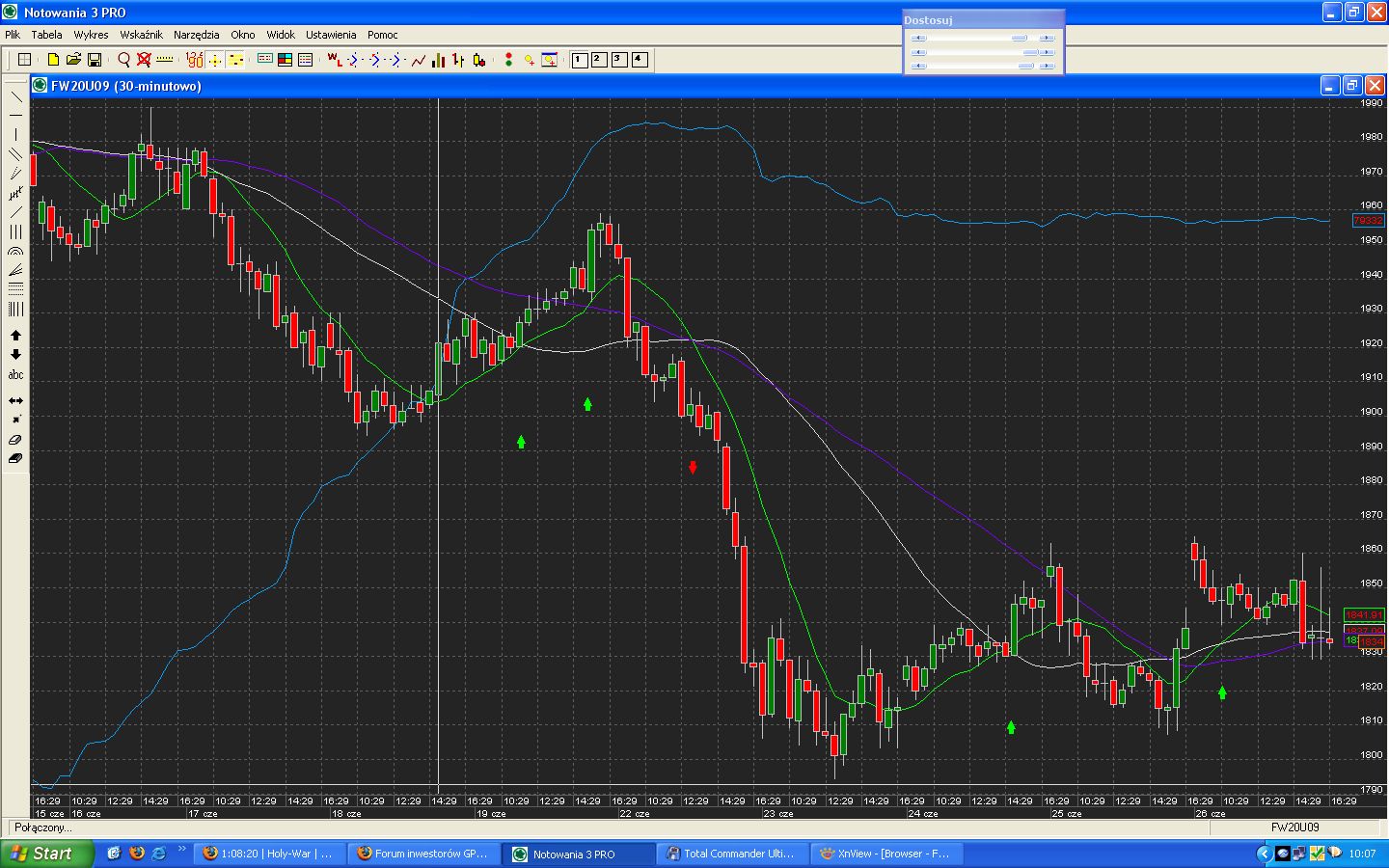1389x868 pixels.
Task: Open the Ustawienia menu
Action: coord(331,35)
